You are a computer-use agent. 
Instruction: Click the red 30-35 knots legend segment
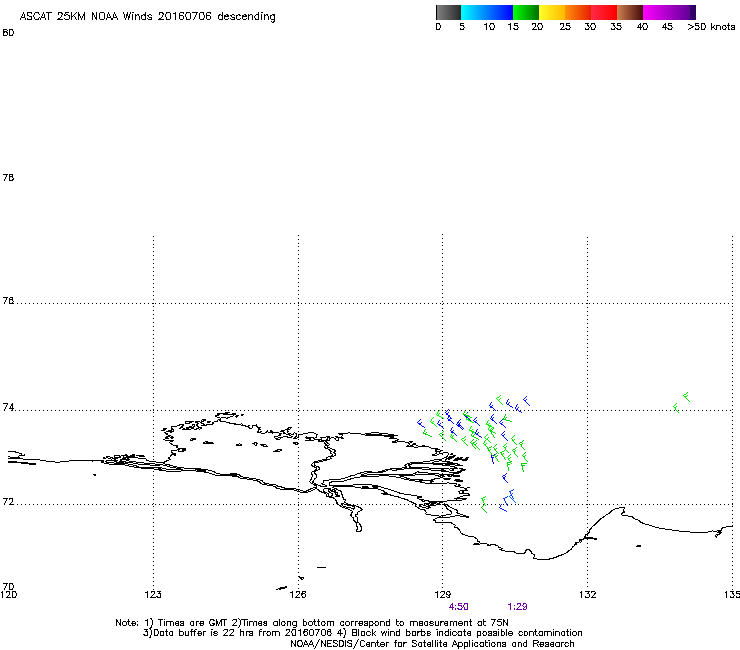pos(604,12)
